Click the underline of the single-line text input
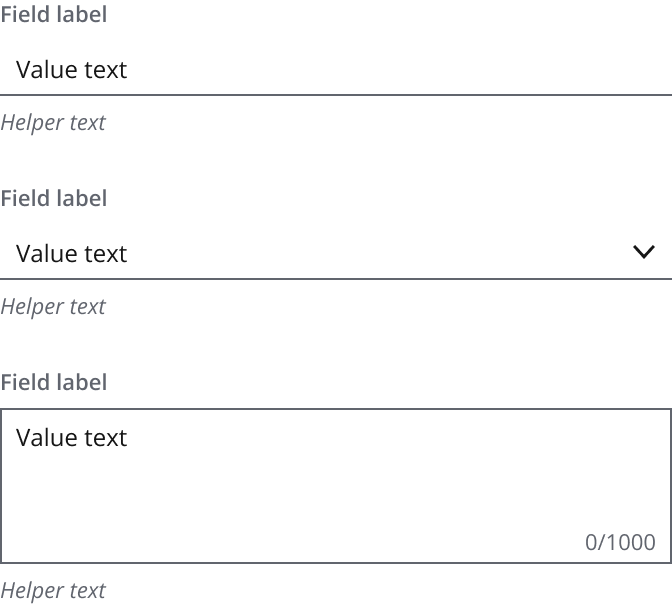This screenshot has height=604, width=672. click(x=336, y=95)
